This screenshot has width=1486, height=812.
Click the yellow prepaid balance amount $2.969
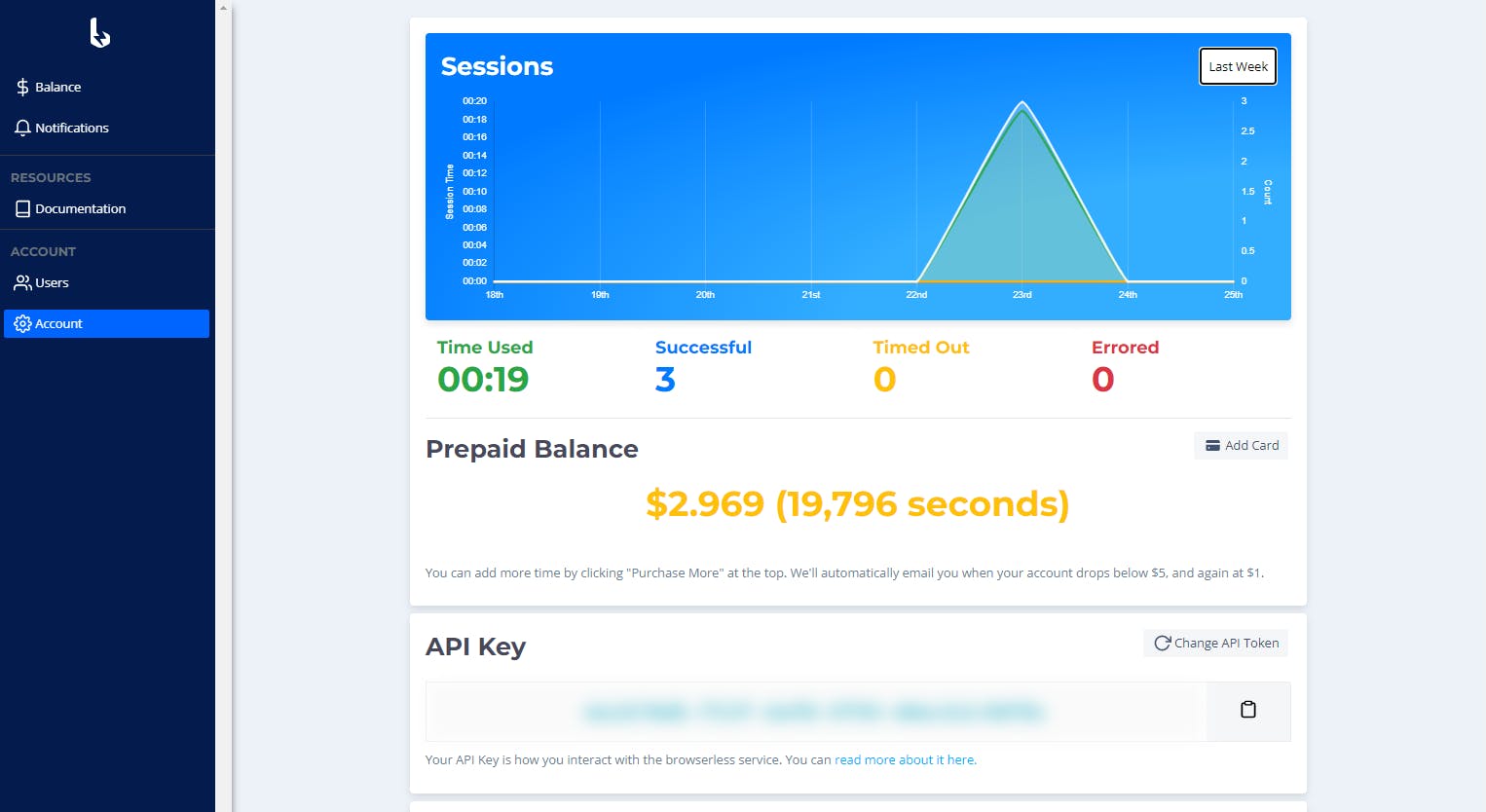(705, 504)
